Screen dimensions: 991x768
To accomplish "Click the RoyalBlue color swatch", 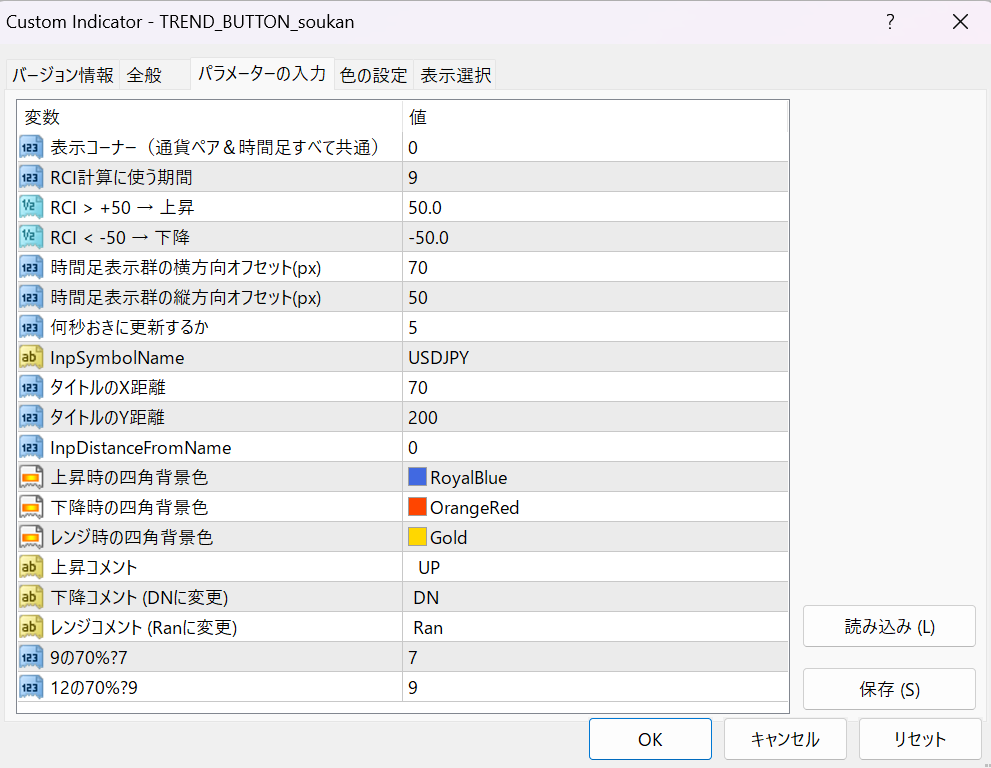I will (418, 477).
